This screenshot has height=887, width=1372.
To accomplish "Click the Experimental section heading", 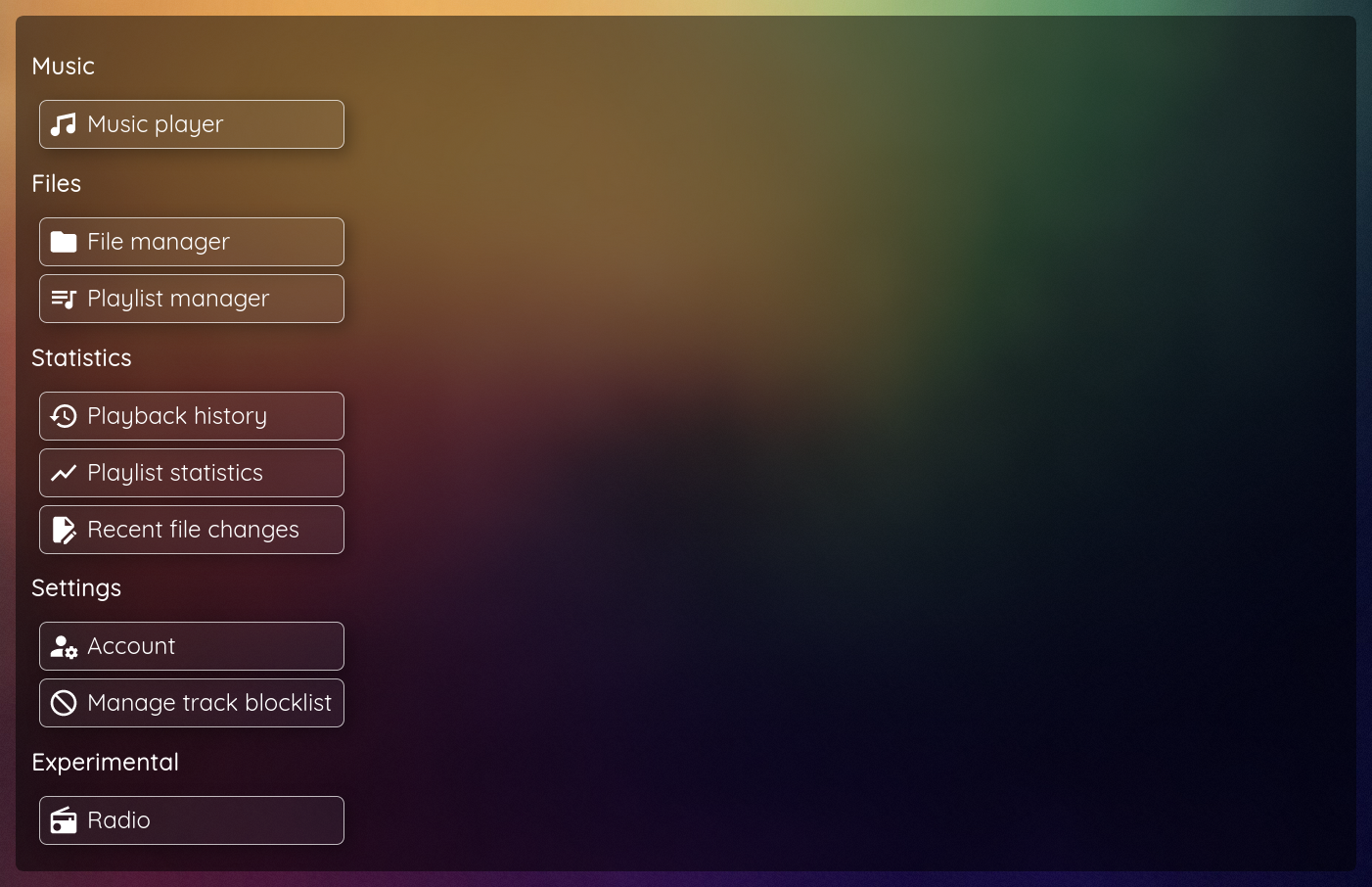I will tap(105, 763).
